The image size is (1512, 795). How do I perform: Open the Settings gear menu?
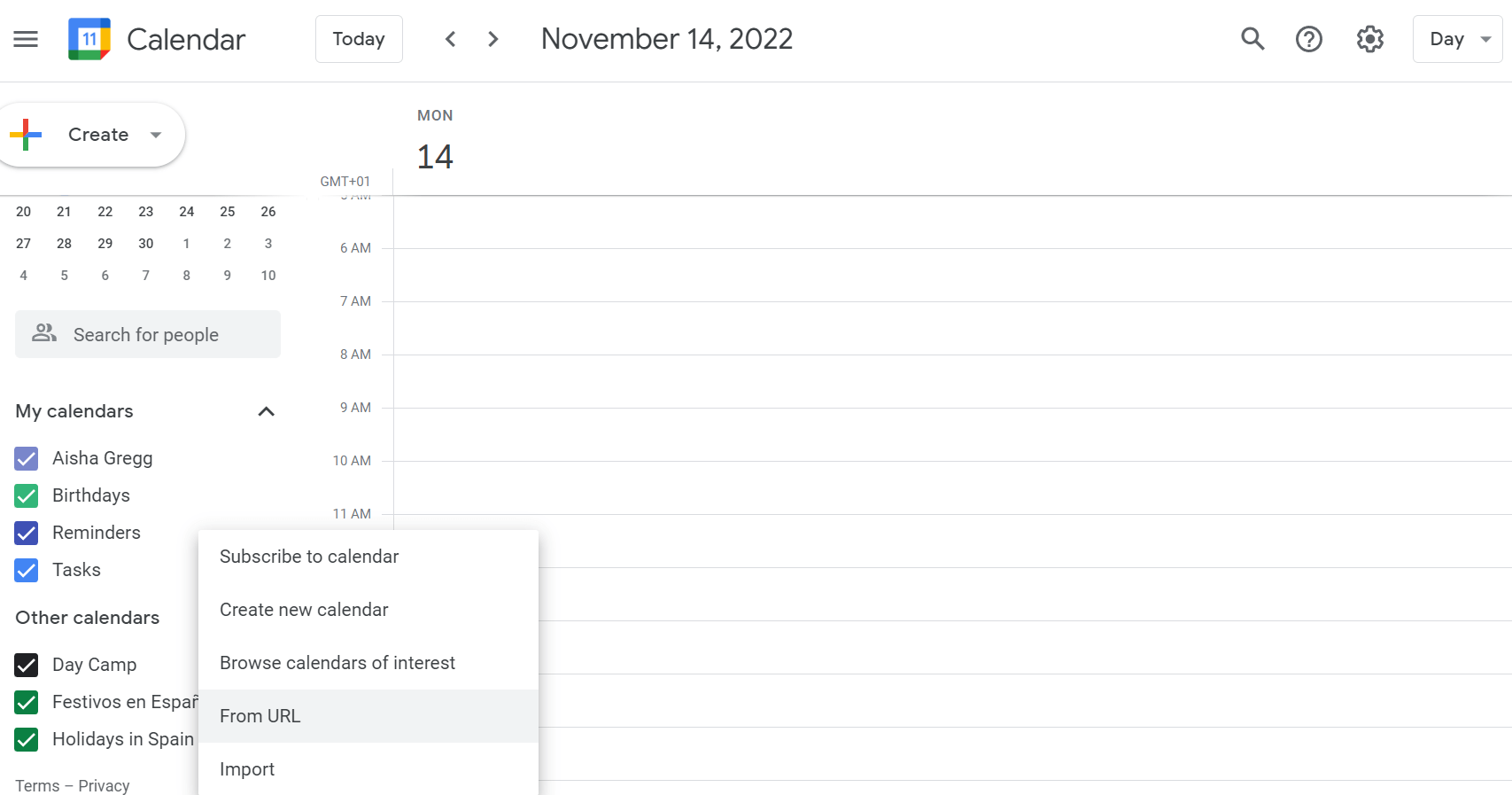1369,39
